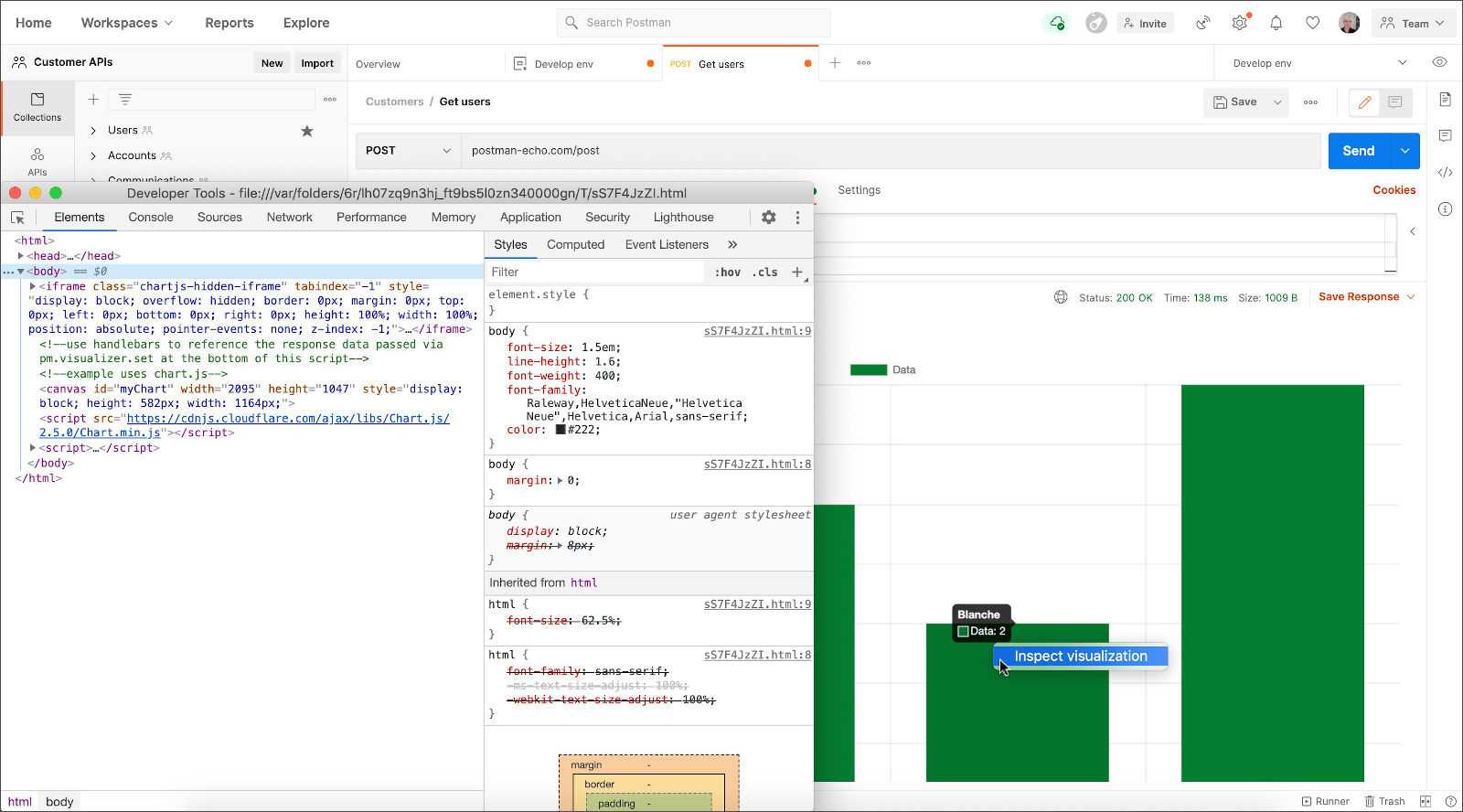Open a new request tab with plus

[835, 63]
